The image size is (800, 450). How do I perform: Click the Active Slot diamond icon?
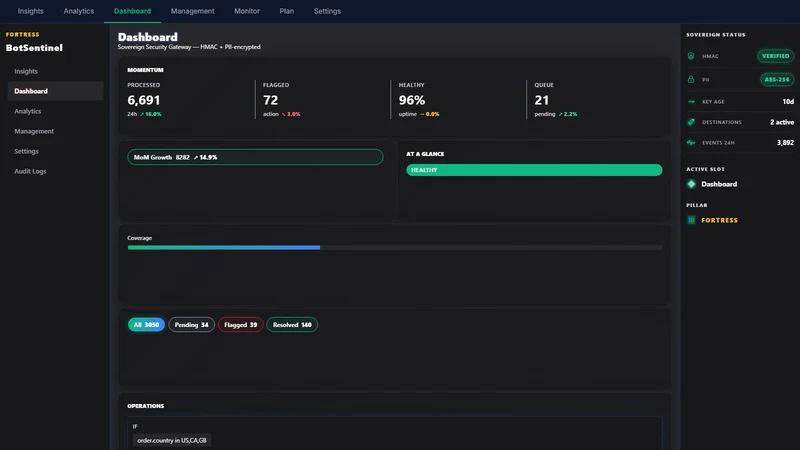pyautogui.click(x=691, y=184)
